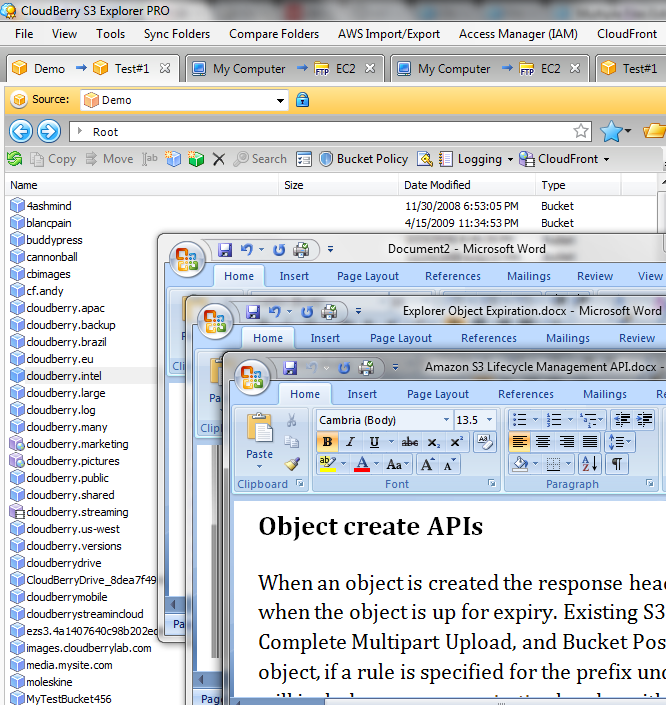Save the Amazon S3 Lifecycle document

pos(290,368)
